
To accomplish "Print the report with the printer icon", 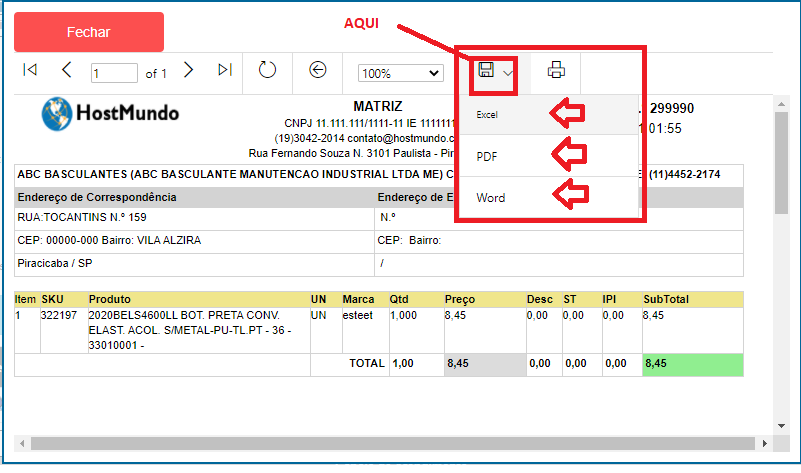I will pos(556,69).
